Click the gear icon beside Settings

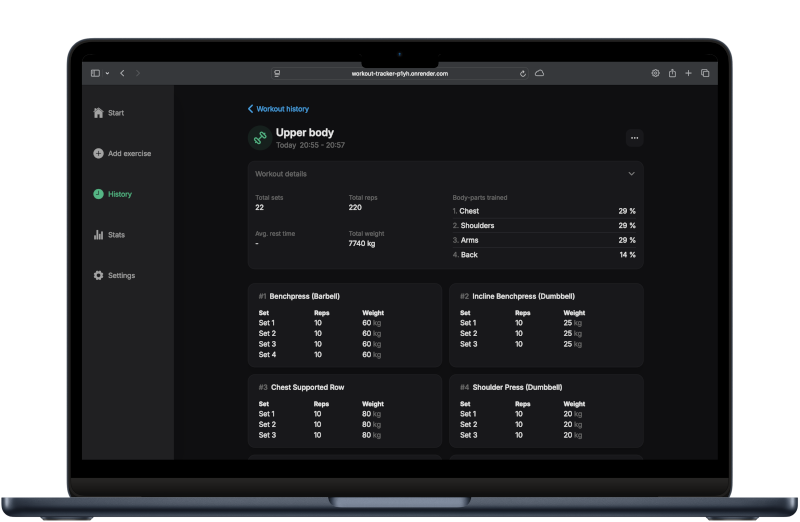(x=98, y=276)
